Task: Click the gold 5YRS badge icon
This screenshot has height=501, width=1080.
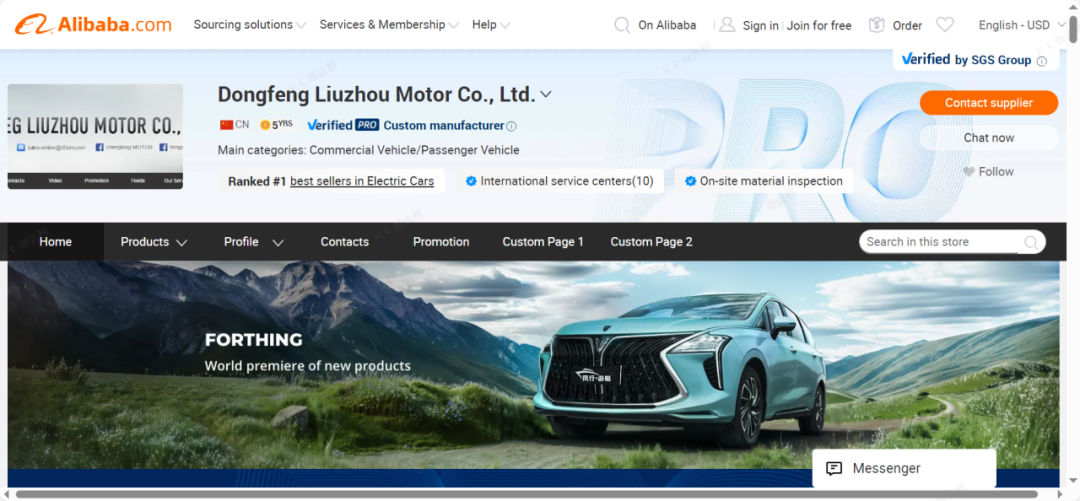Action: [265, 125]
